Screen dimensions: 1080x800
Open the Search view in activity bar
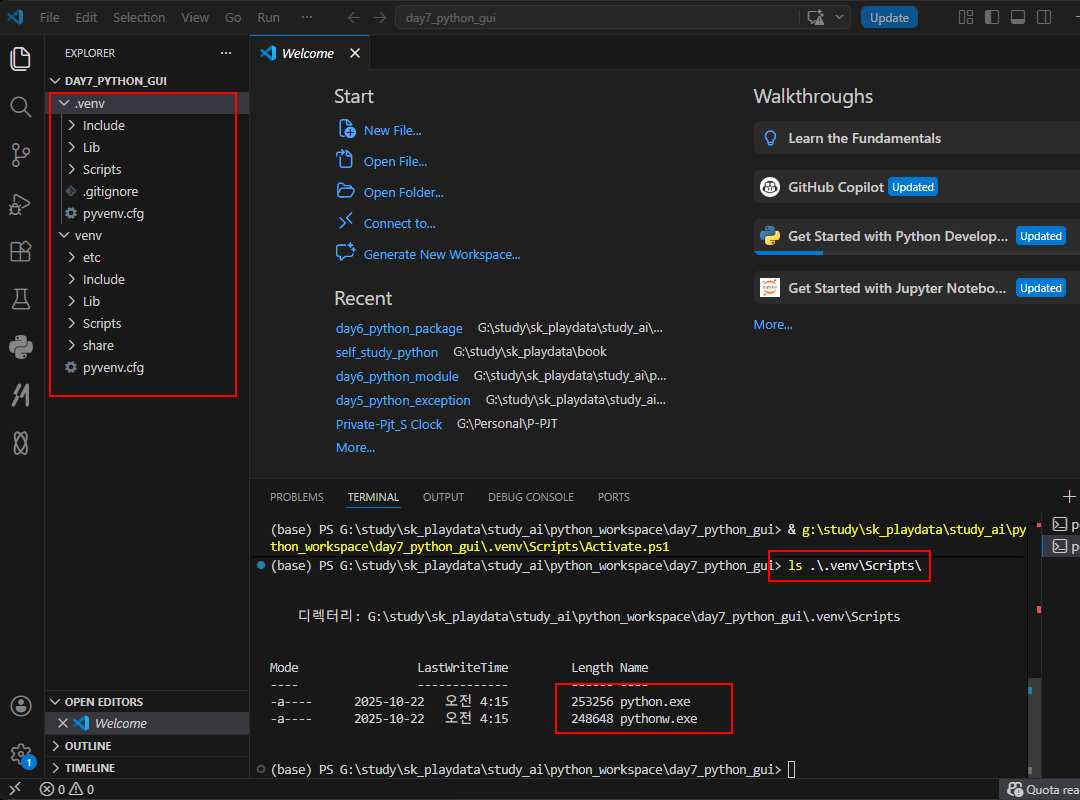click(x=21, y=107)
